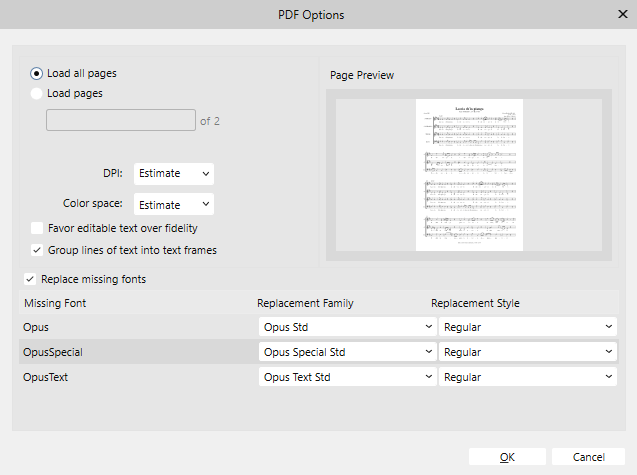Click the Replacement Style column header

tap(475, 303)
